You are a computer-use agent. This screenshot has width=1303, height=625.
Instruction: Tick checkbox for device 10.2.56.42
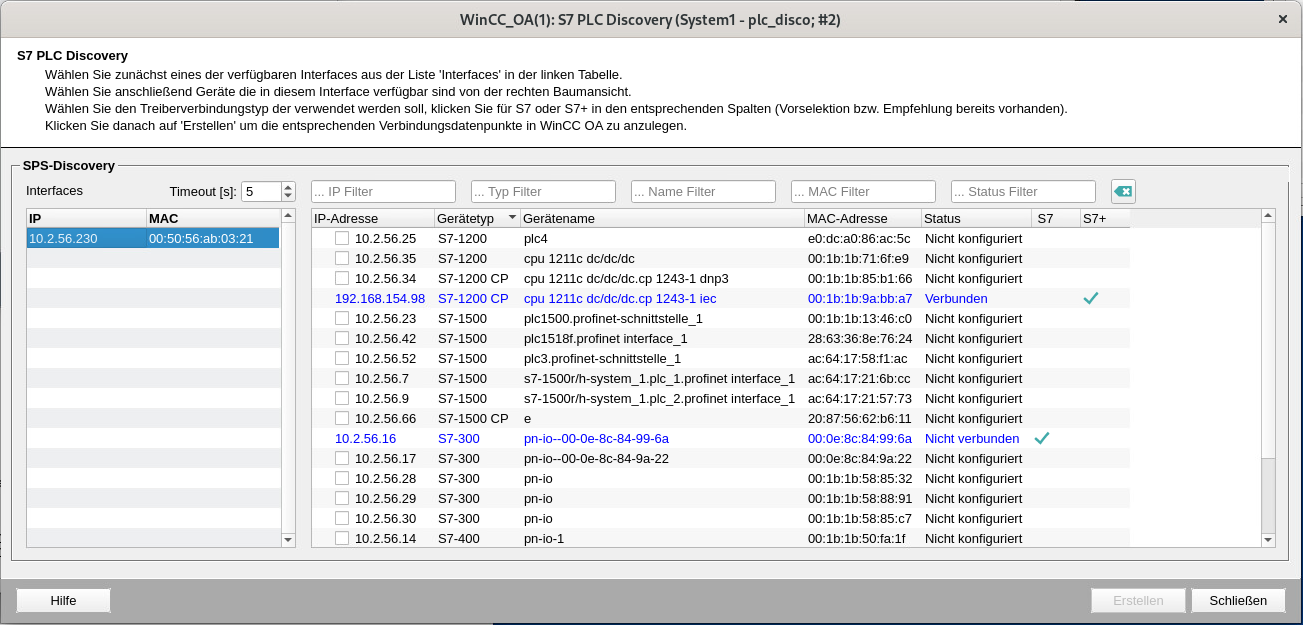pos(342,338)
